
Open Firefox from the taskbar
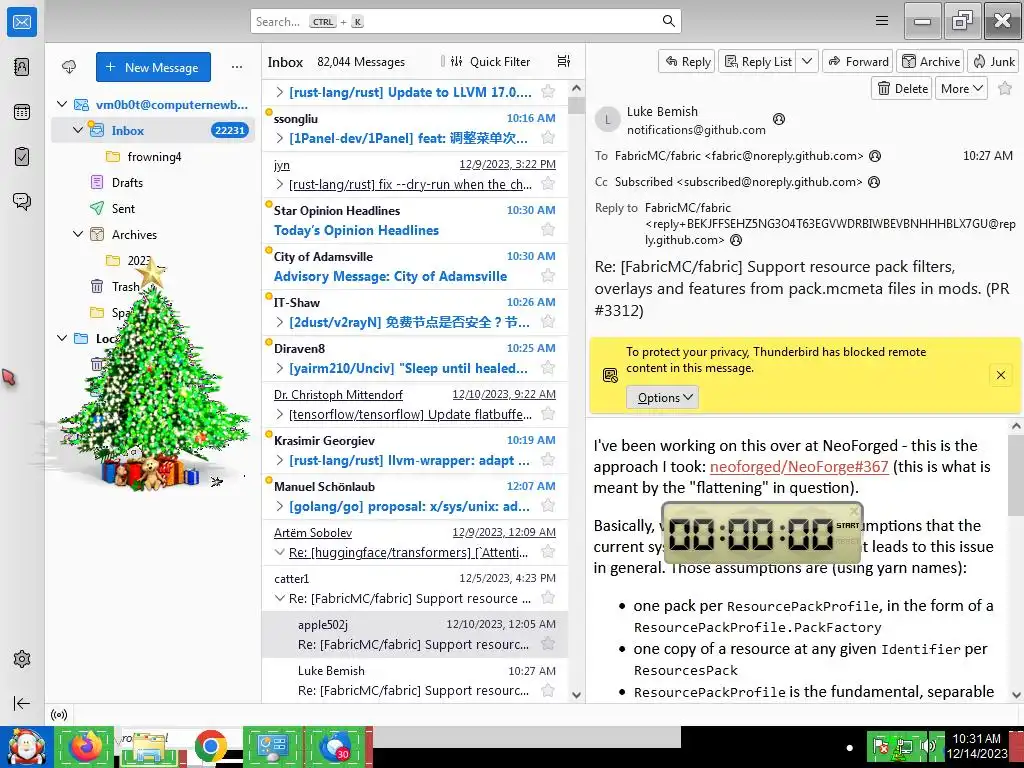click(85, 746)
